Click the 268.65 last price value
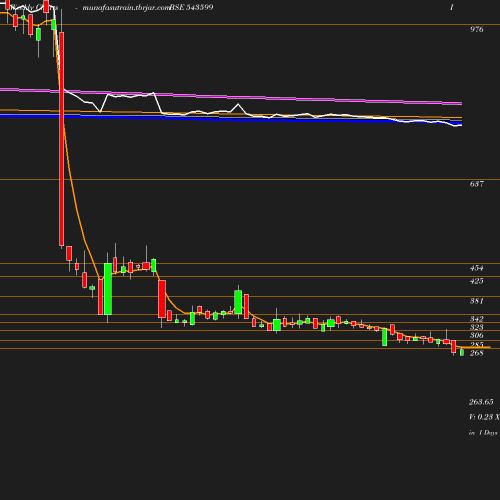 click(481, 402)
